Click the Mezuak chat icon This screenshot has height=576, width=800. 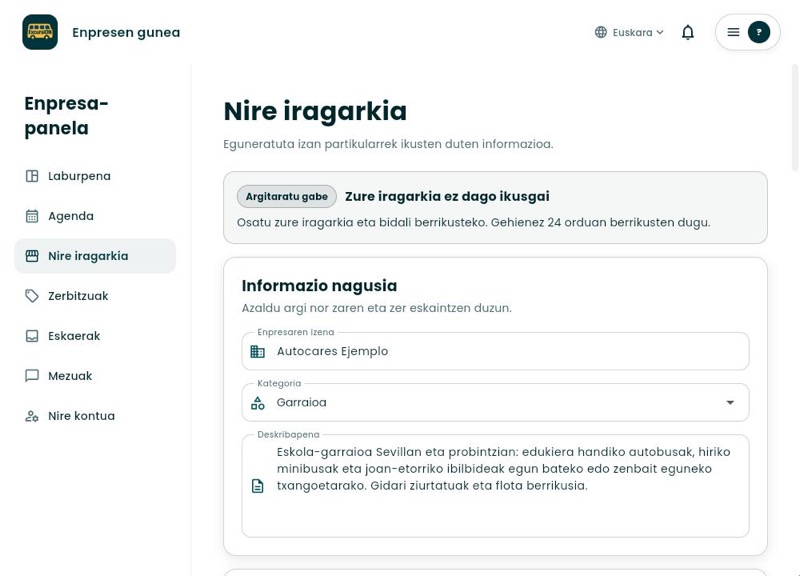32,376
